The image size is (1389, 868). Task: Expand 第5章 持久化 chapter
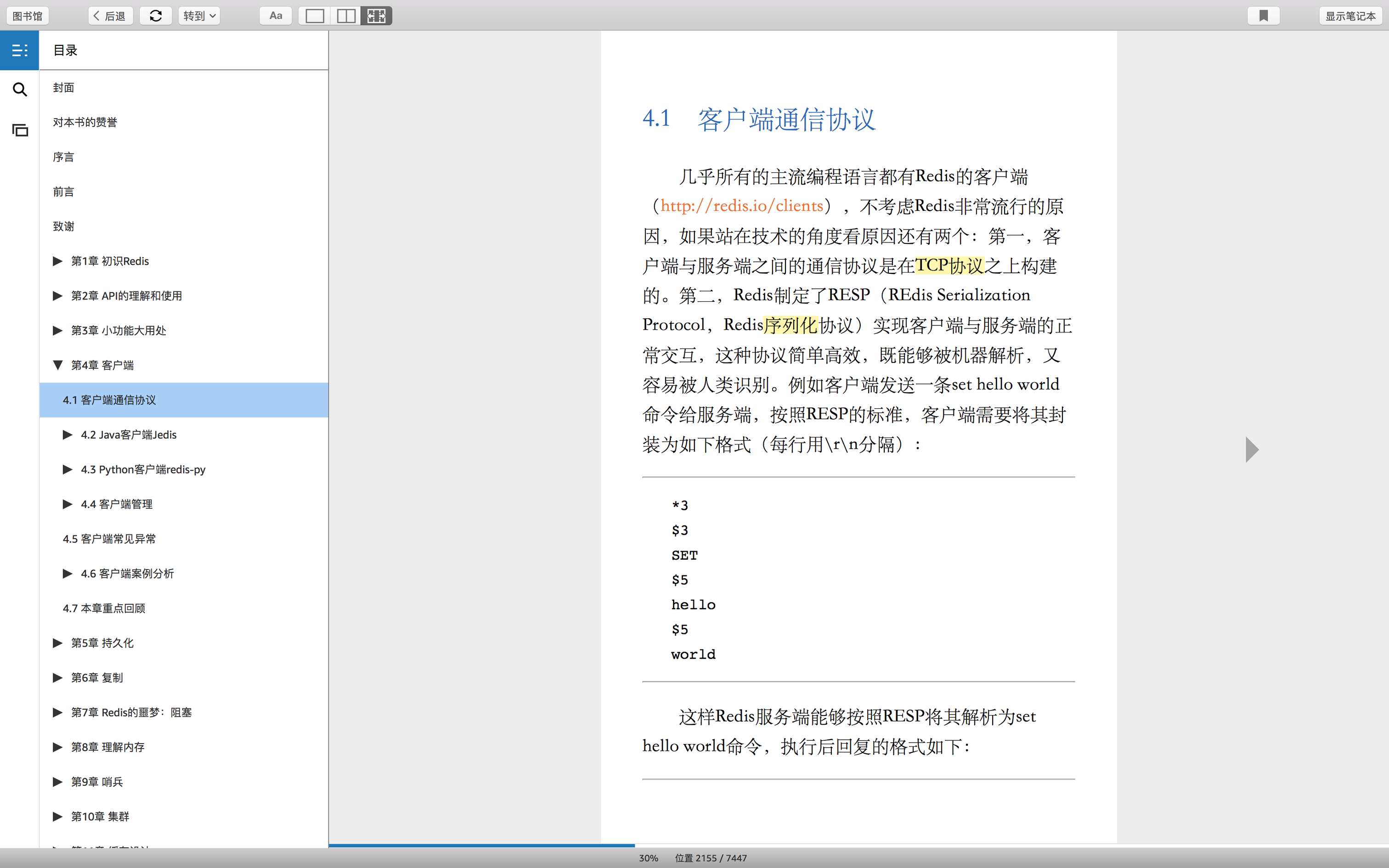[57, 643]
